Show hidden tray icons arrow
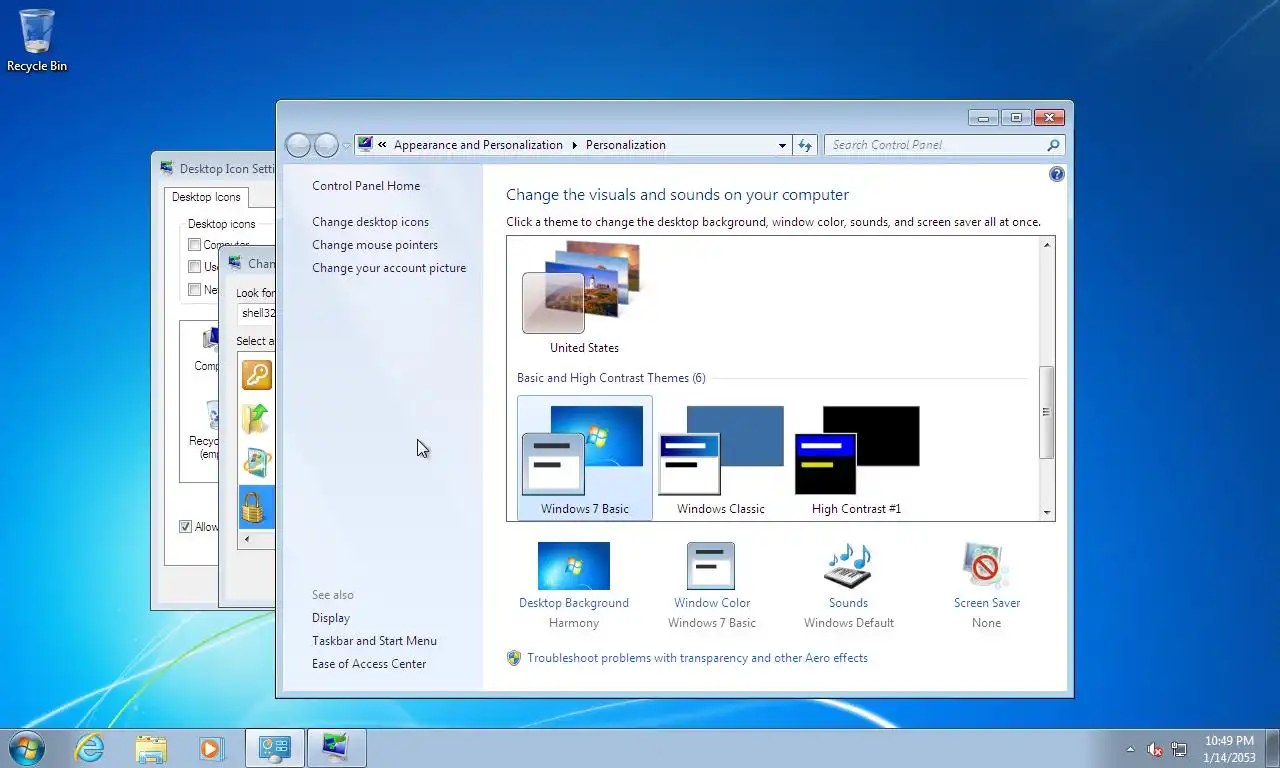1280x768 pixels. coord(1130,749)
